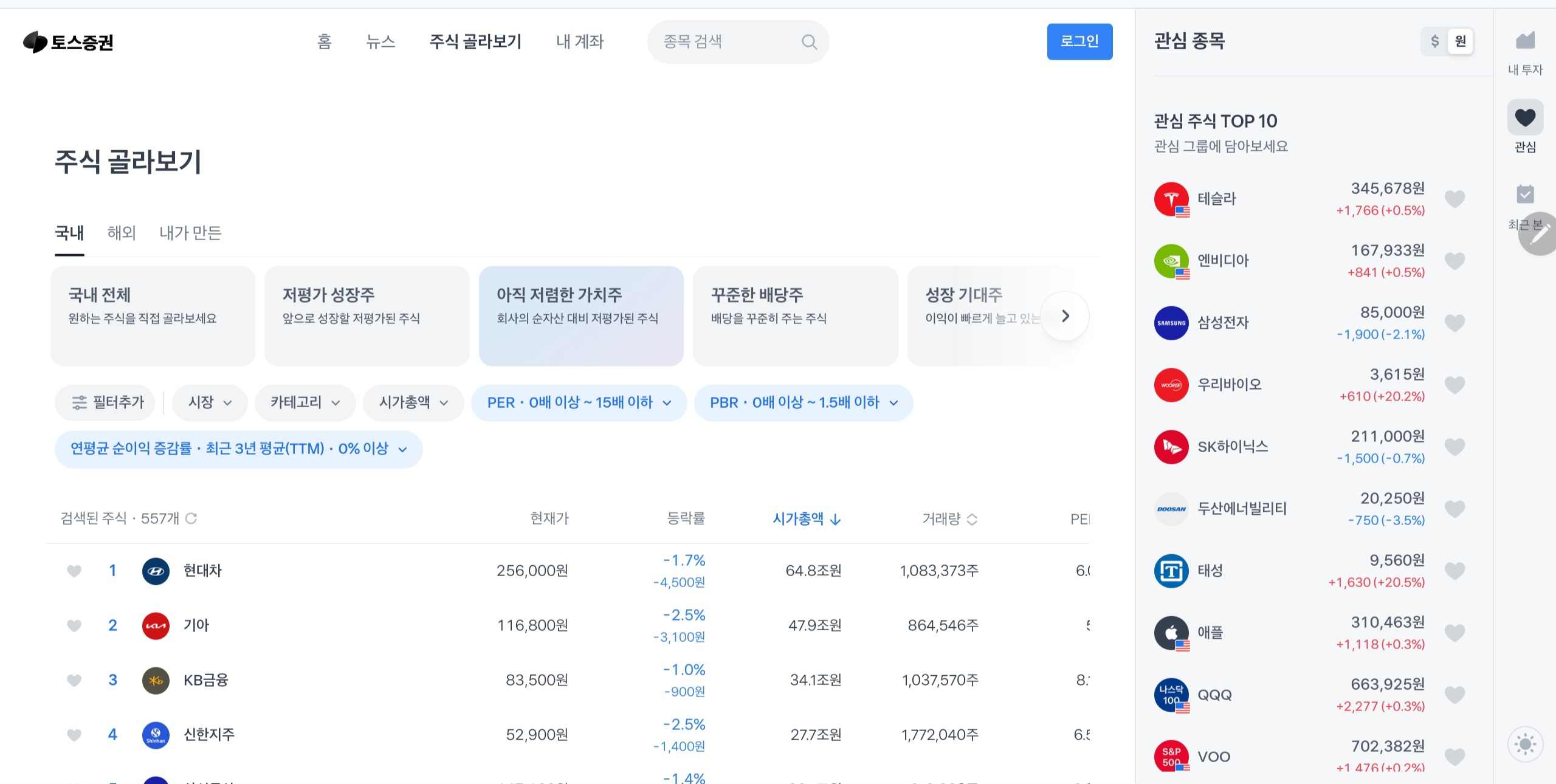
Task: Select the 아직 저렴한 가치주 card
Action: pos(581,316)
